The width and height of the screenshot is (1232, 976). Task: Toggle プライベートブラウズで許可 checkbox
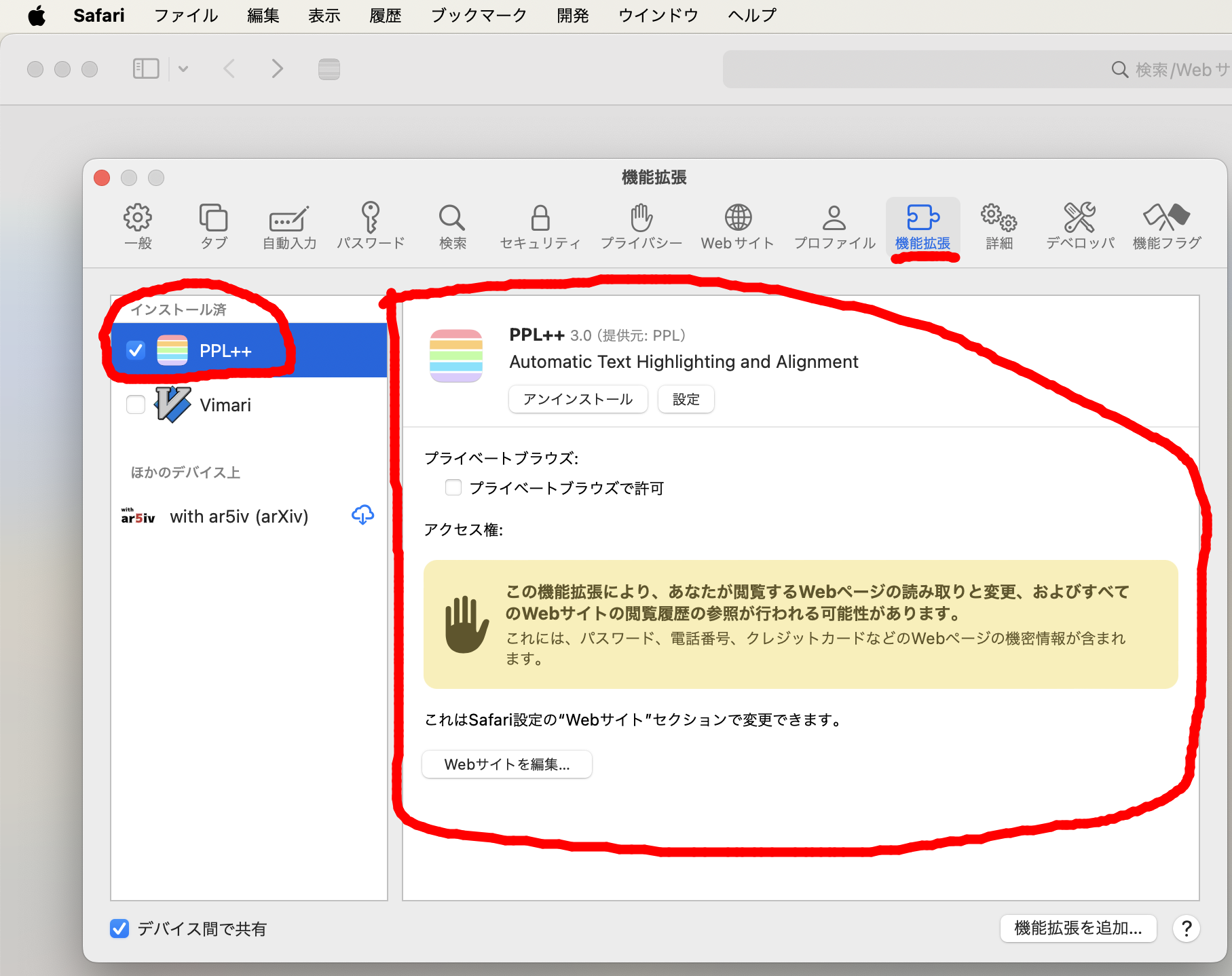tap(453, 487)
